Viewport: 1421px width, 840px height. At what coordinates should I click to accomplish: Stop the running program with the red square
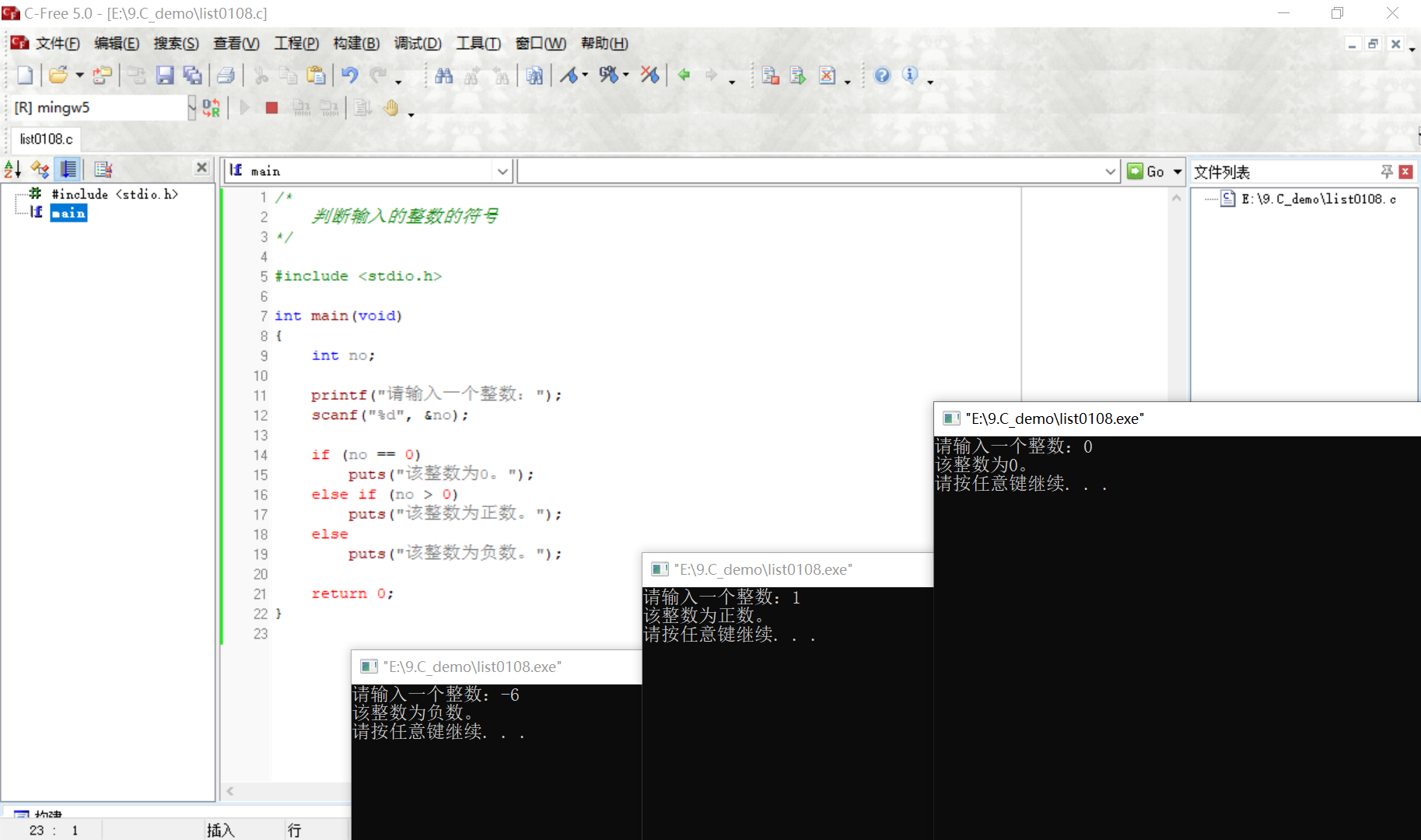[271, 107]
